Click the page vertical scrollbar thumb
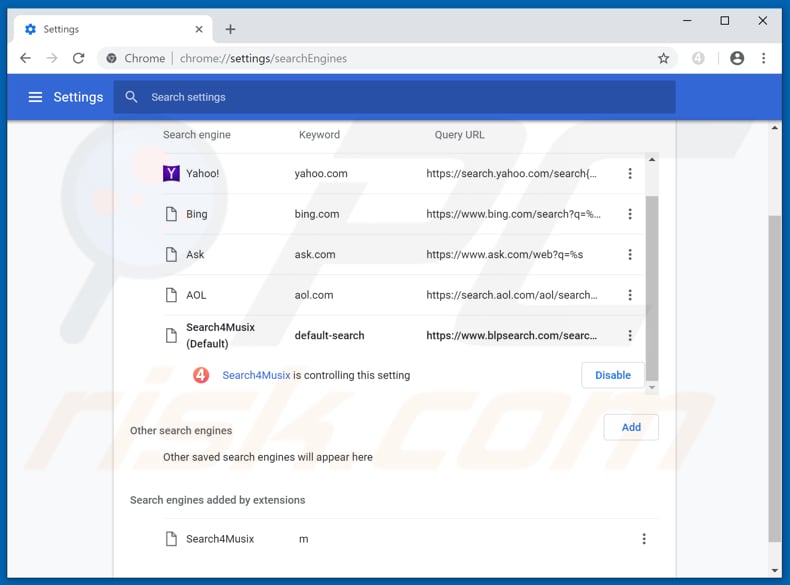790x585 pixels. (774, 378)
